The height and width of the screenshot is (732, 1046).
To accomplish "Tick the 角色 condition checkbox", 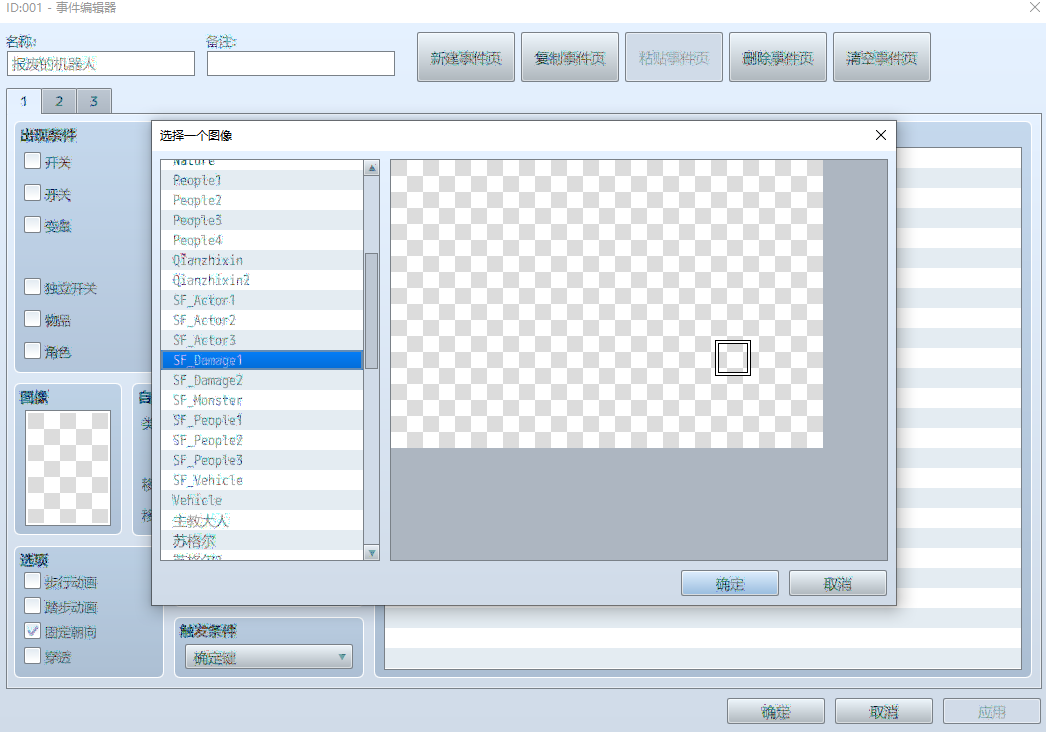I will click(x=32, y=350).
